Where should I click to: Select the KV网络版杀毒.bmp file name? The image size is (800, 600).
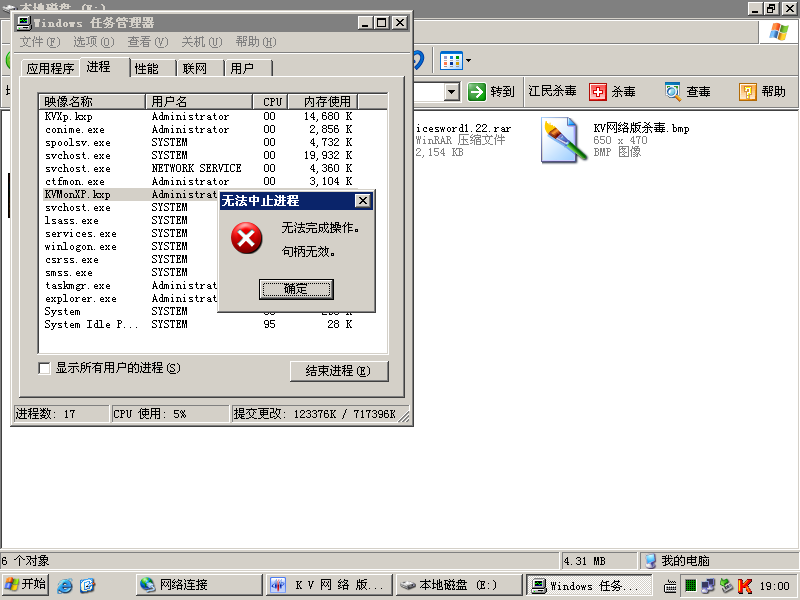pyautogui.click(x=641, y=128)
